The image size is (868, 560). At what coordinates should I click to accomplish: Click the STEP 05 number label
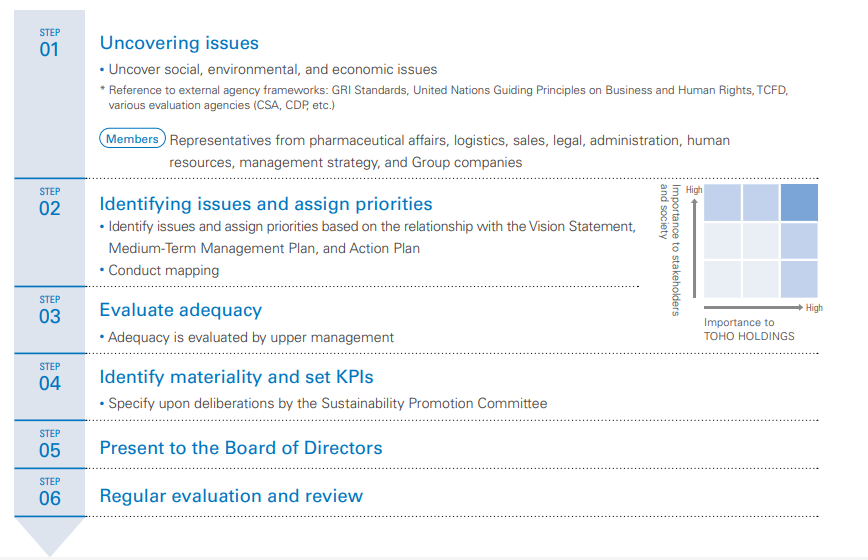click(49, 450)
